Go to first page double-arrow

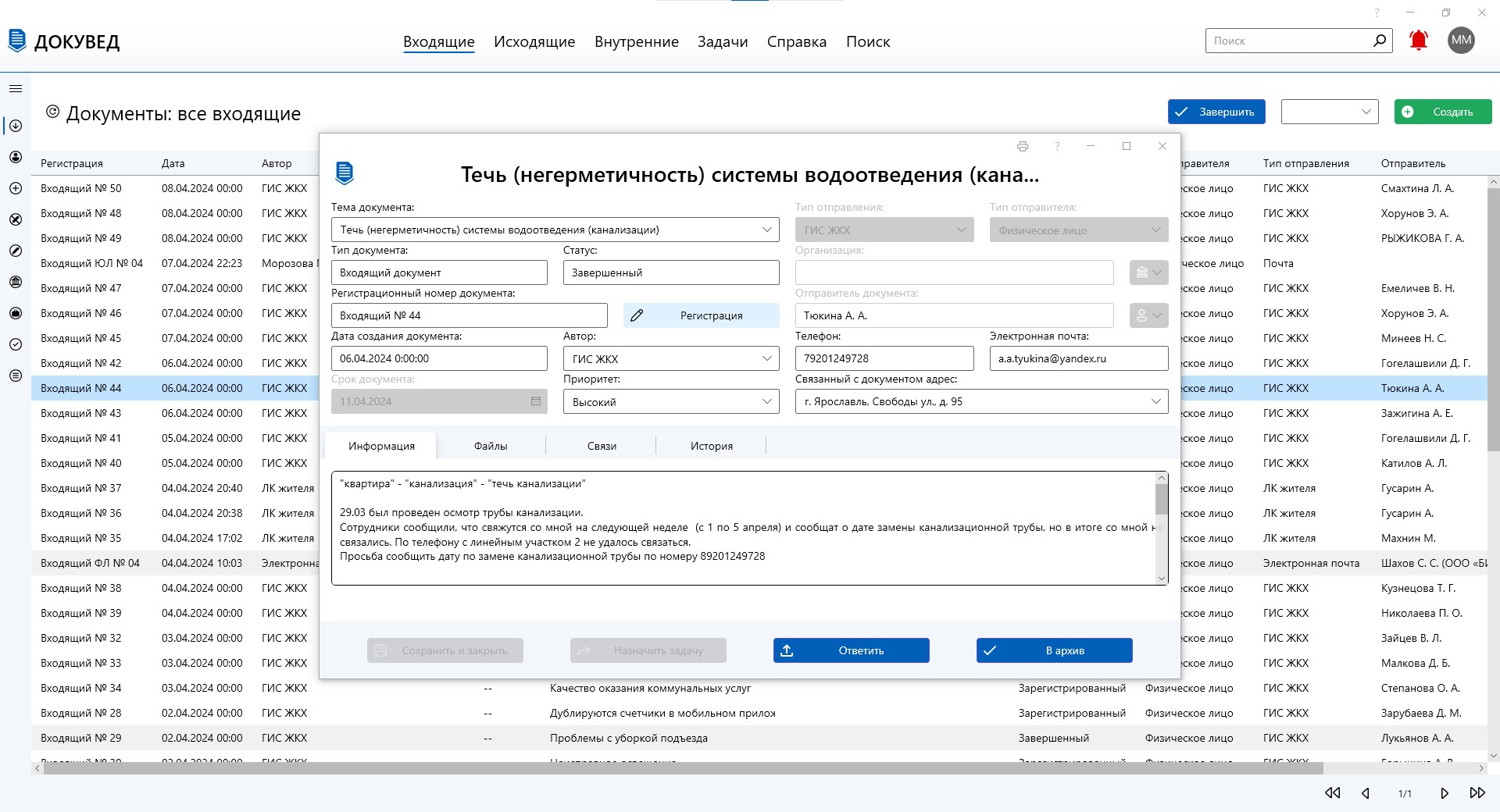click(x=1333, y=792)
